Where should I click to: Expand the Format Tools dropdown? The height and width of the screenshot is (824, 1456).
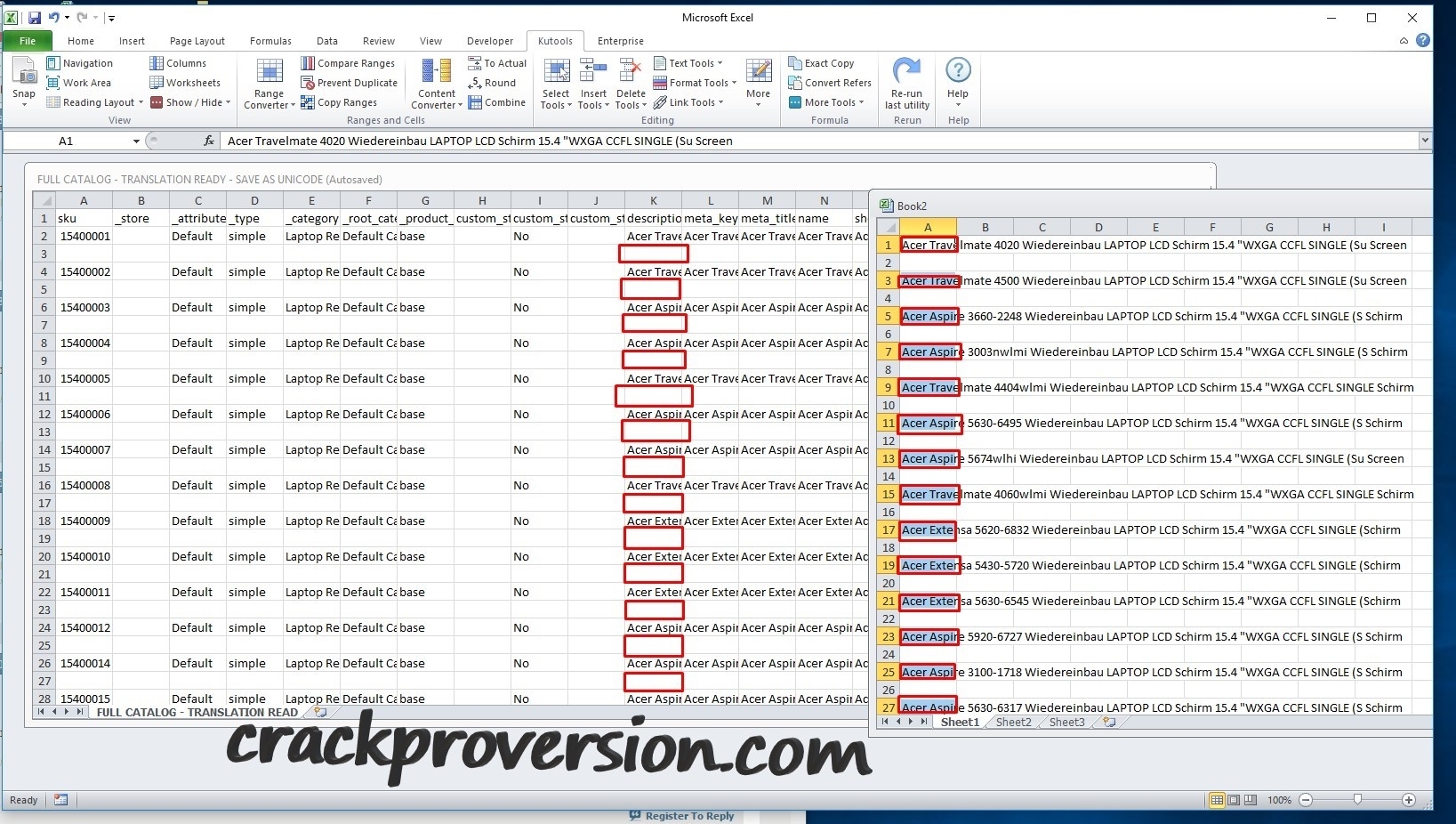click(734, 83)
